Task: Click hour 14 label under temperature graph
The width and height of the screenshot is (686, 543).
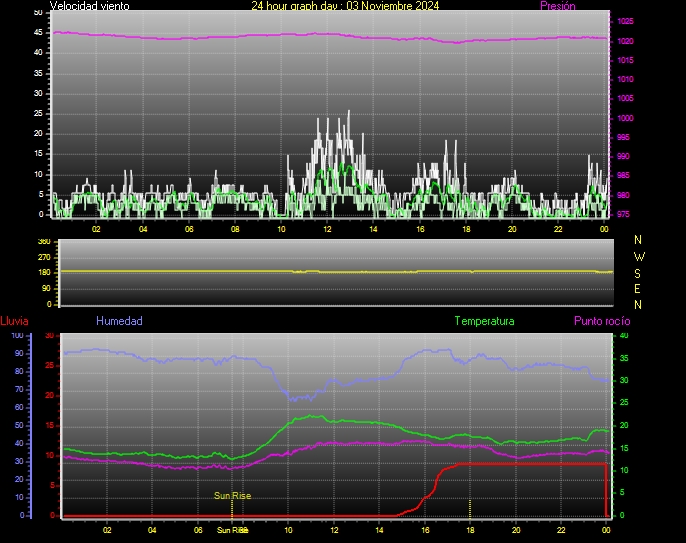Action: [x=379, y=530]
